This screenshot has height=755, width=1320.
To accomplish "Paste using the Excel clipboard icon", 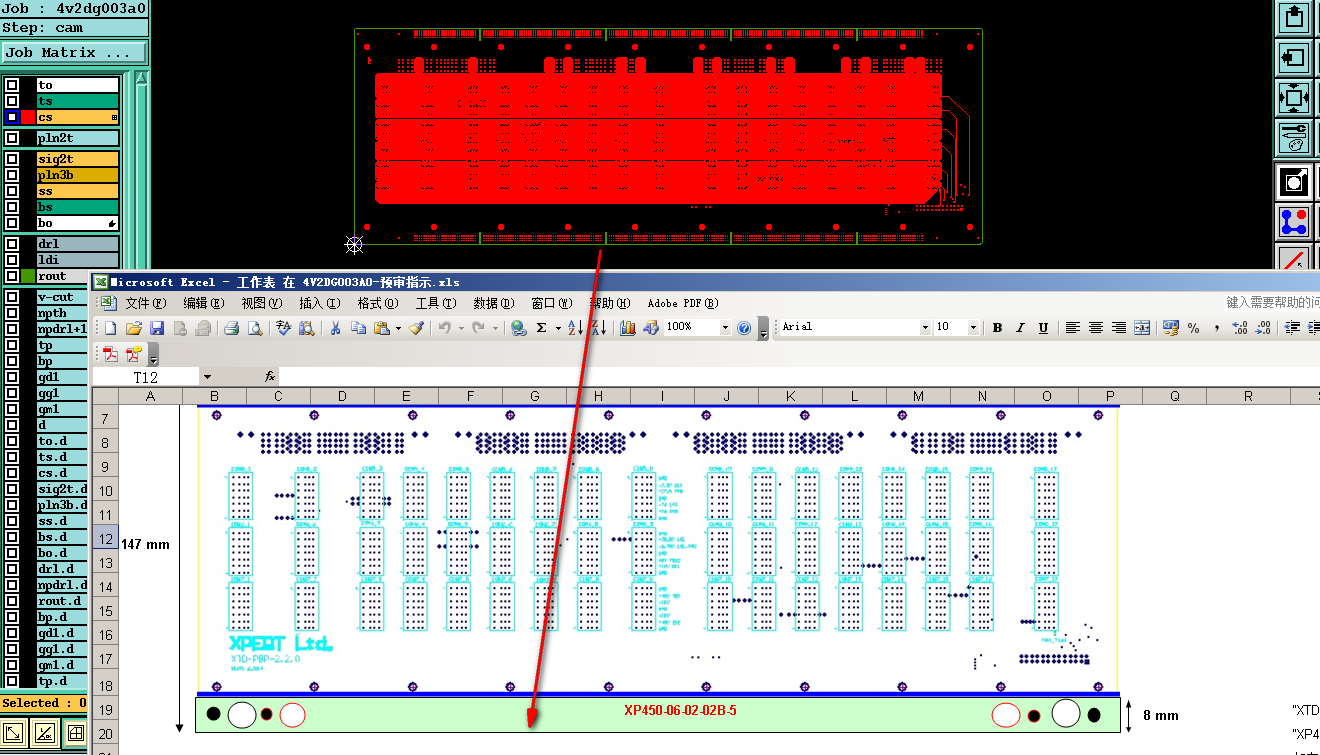I will click(x=382, y=328).
